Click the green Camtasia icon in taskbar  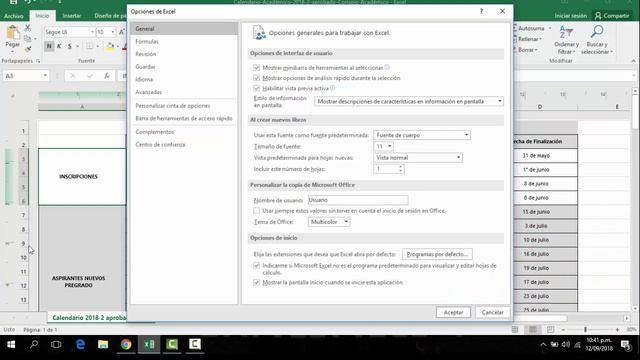(x=172, y=345)
